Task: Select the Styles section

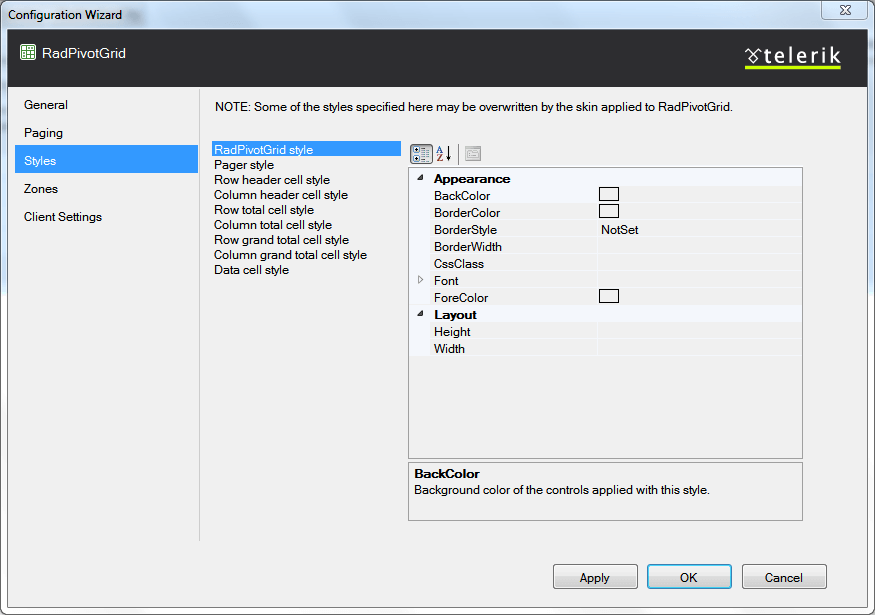Action: (x=107, y=160)
